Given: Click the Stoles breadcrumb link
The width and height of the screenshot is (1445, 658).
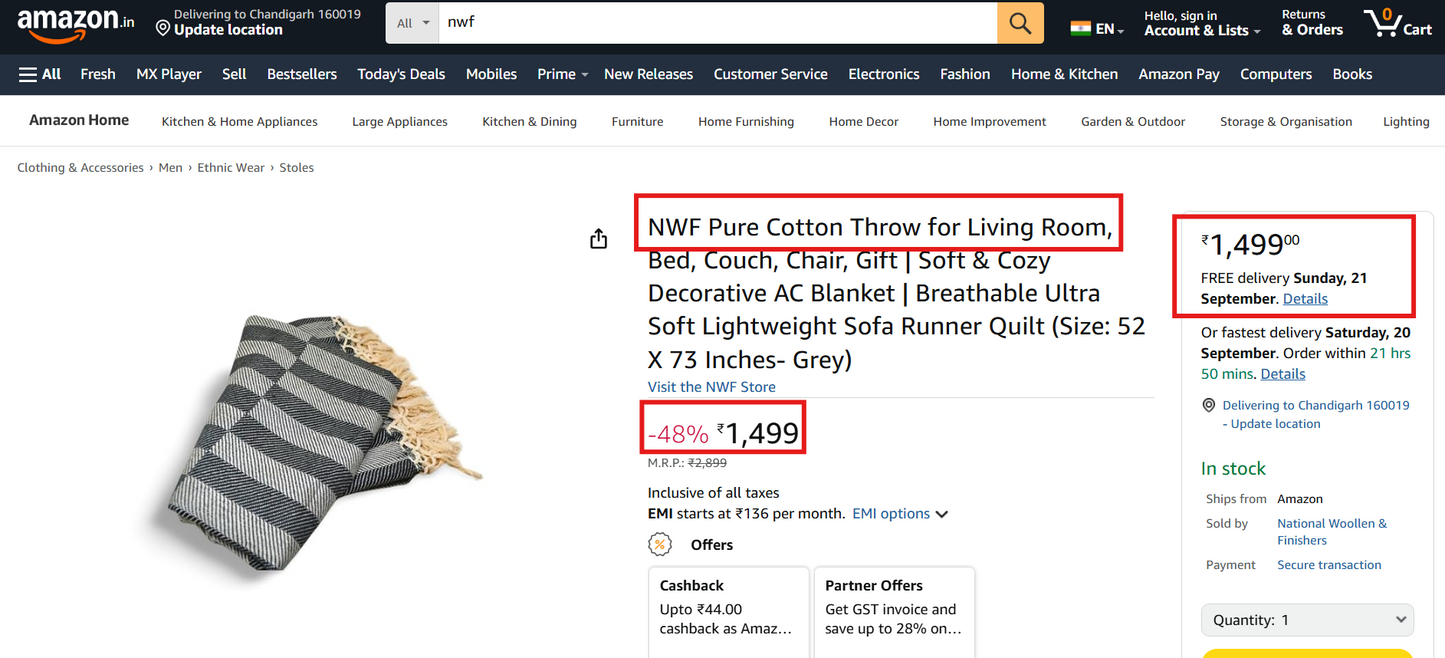Looking at the screenshot, I should pyautogui.click(x=296, y=168).
